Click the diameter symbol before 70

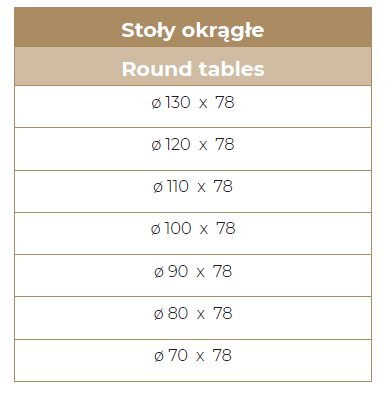click(159, 356)
